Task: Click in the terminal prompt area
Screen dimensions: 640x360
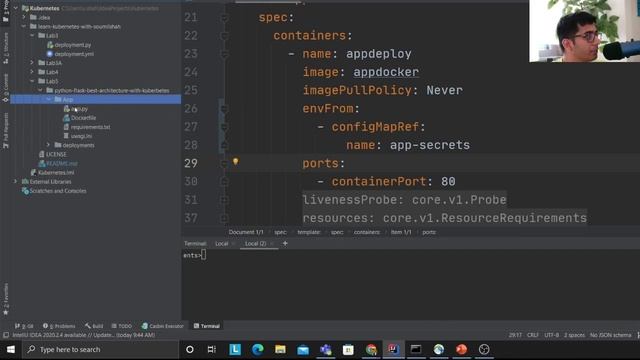Action: tap(411, 286)
